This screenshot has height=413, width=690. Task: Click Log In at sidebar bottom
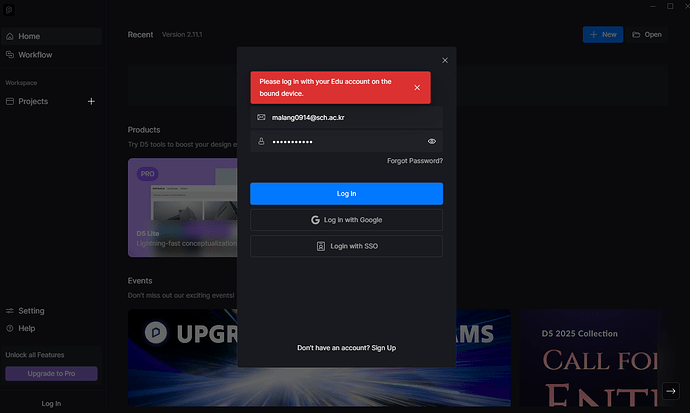[x=51, y=404]
